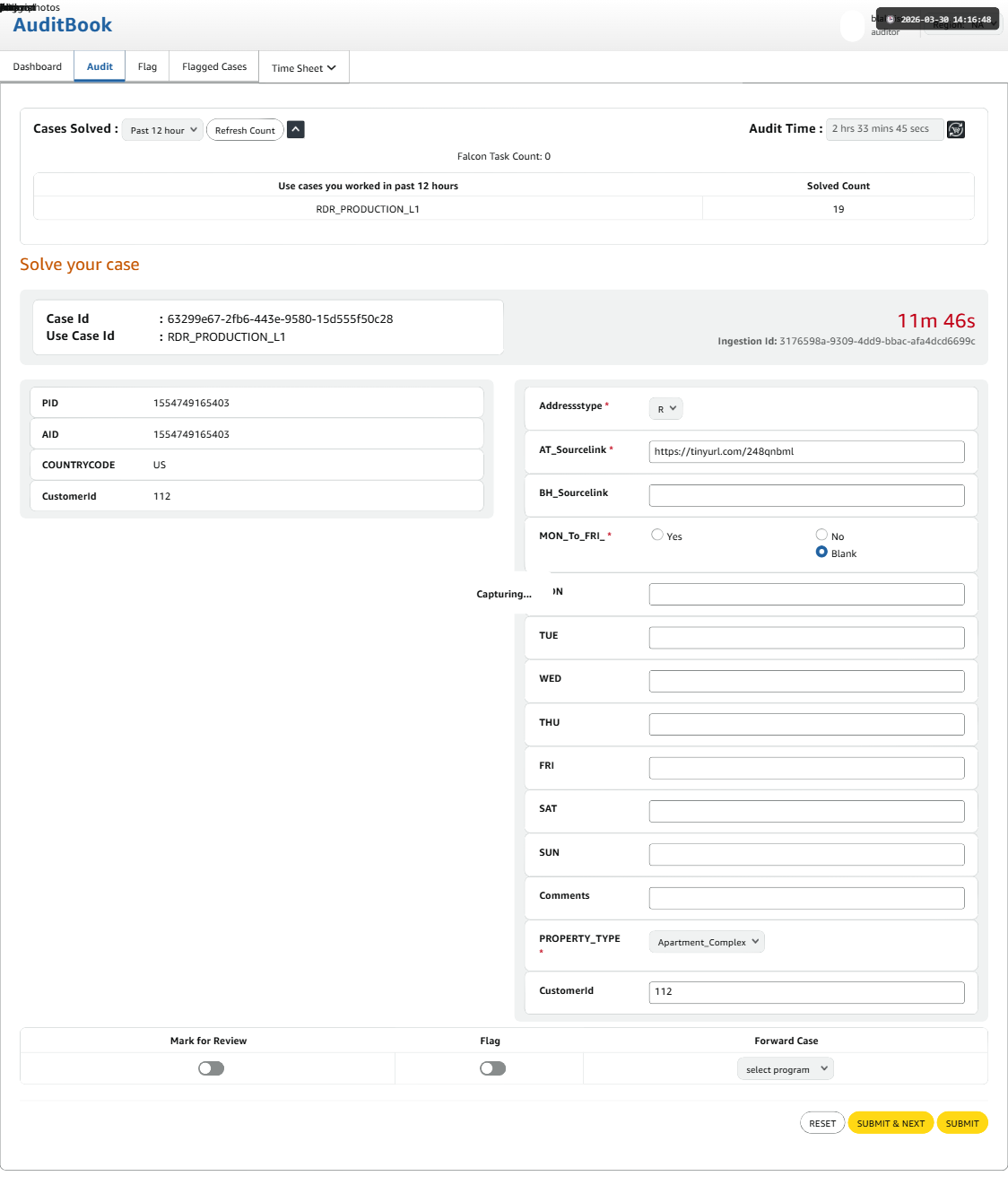
Task: Click the user profile avatar
Action: 852,27
